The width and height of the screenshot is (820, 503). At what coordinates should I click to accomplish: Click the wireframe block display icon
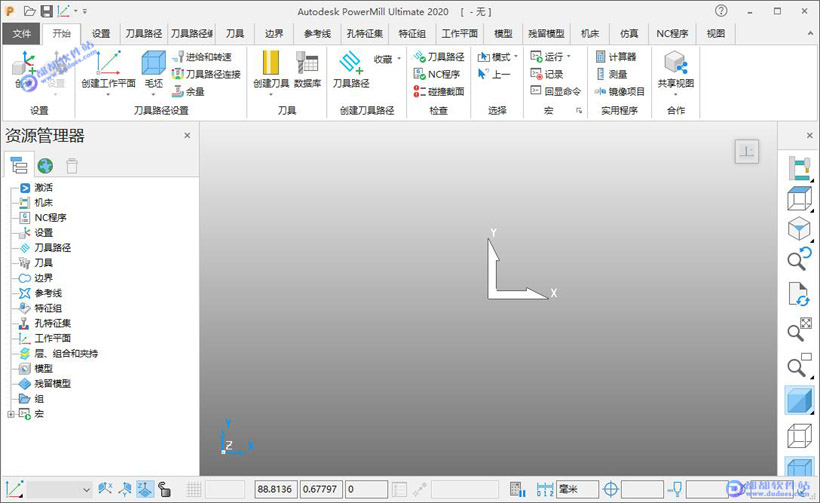pyautogui.click(x=800, y=199)
